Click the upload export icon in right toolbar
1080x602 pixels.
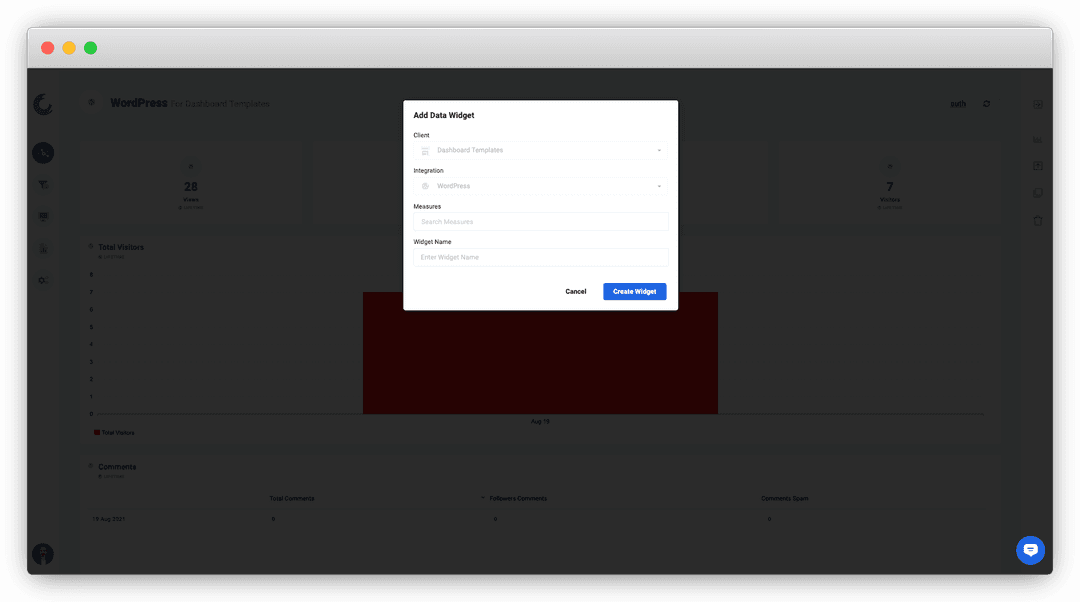[1038, 166]
